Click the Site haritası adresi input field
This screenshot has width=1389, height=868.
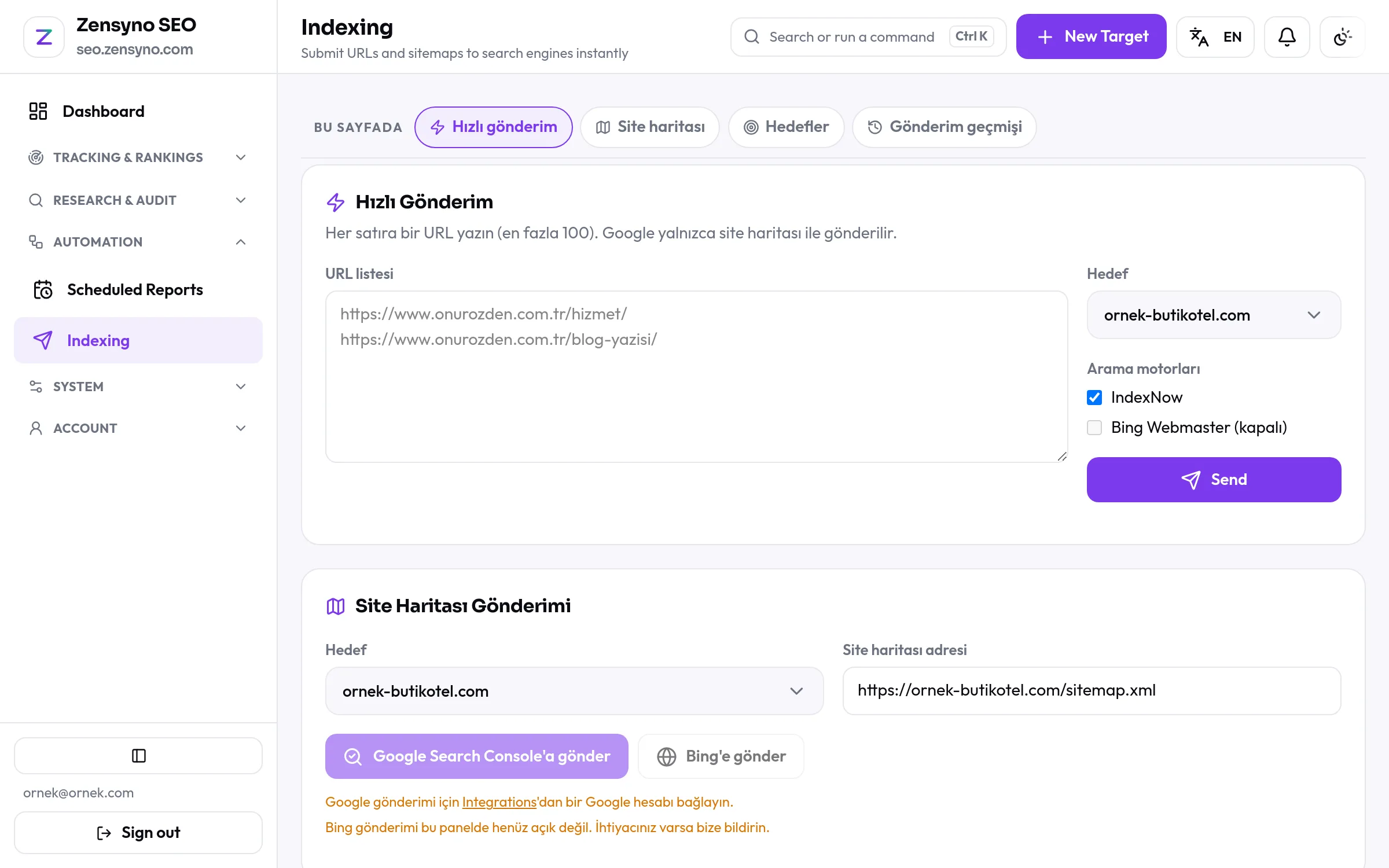tap(1092, 691)
